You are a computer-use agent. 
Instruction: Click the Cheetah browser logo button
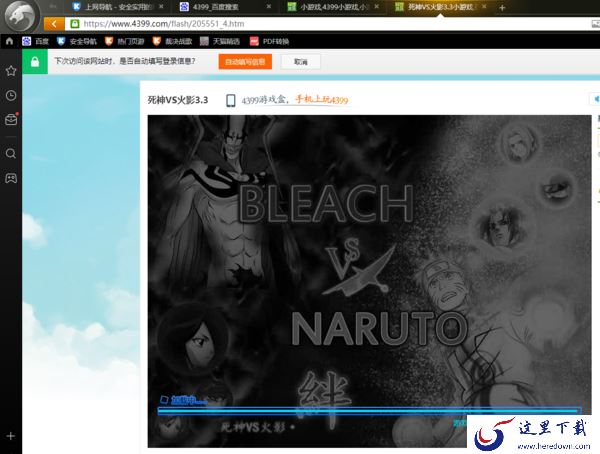tap(19, 16)
